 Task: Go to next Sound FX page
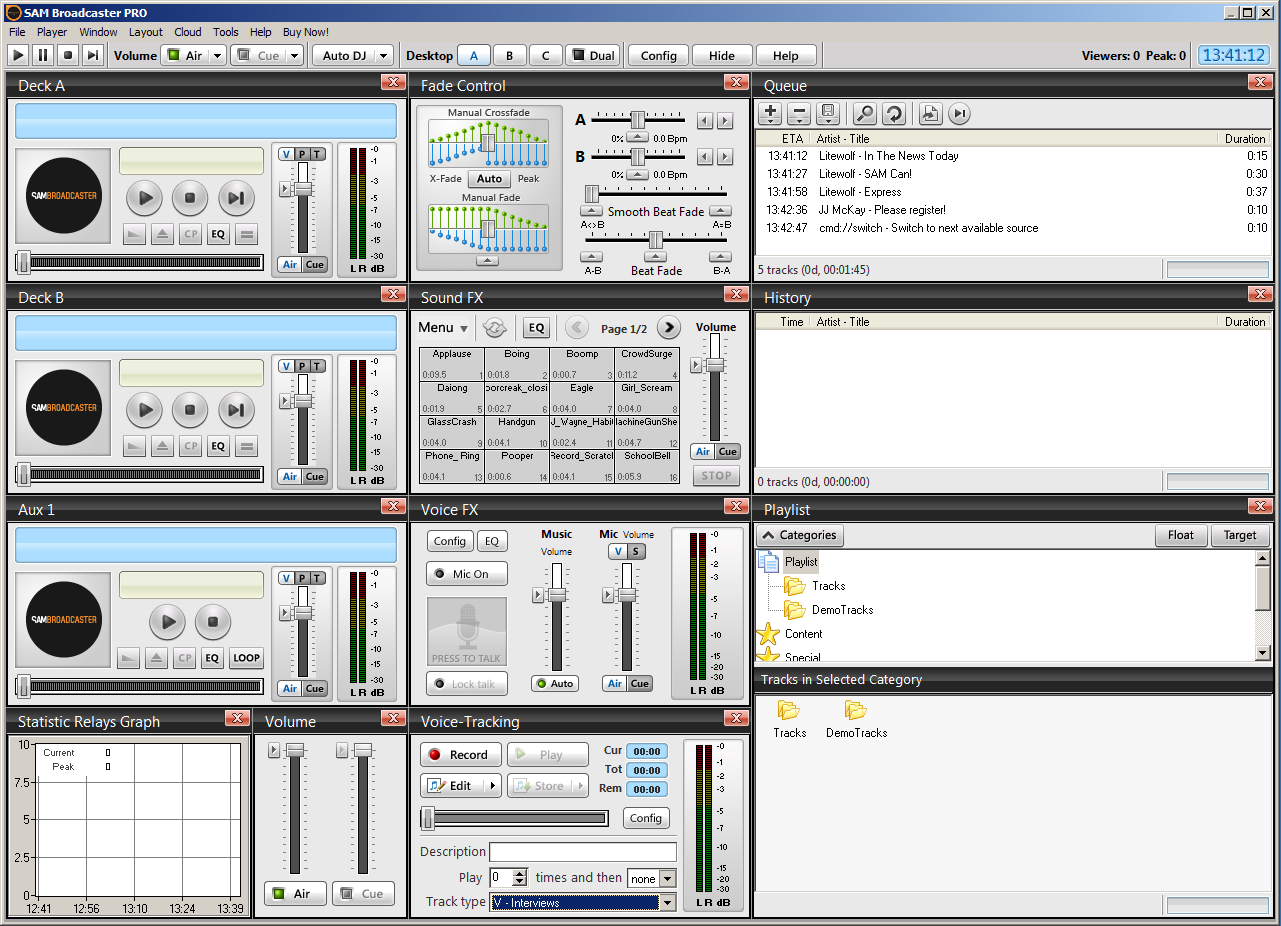[669, 328]
